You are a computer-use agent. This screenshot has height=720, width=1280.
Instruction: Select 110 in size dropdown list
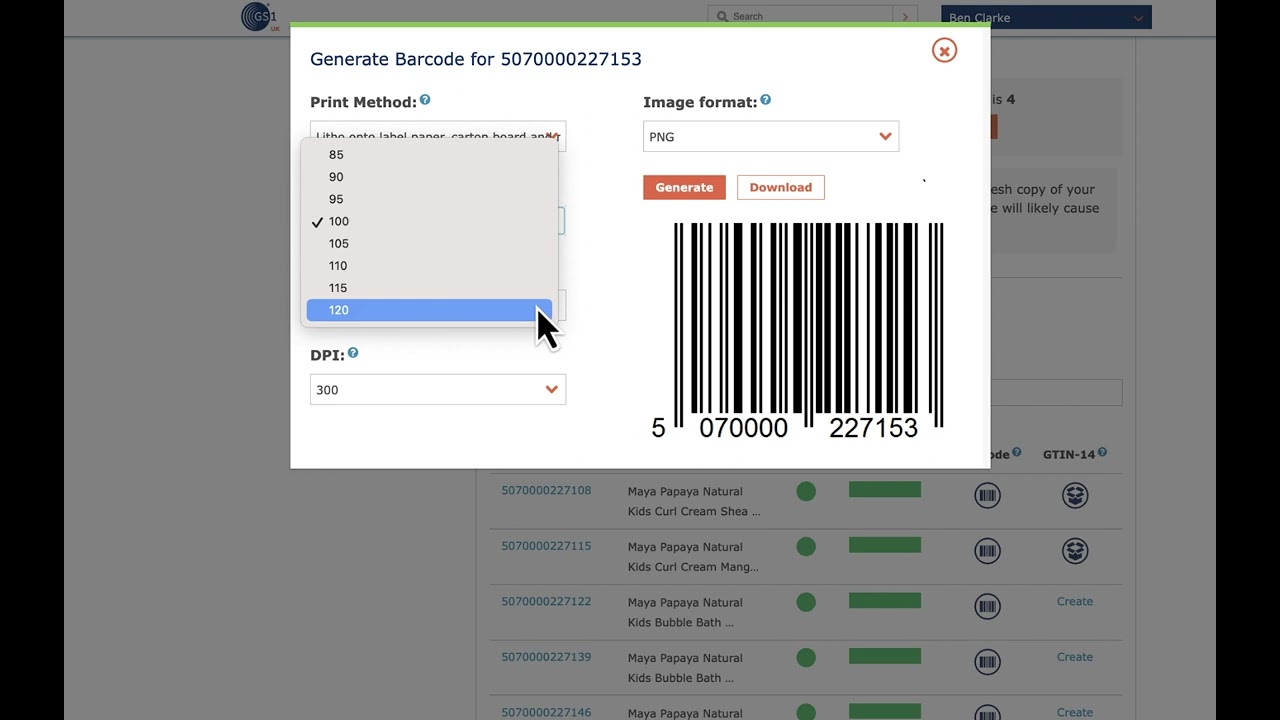(x=429, y=266)
